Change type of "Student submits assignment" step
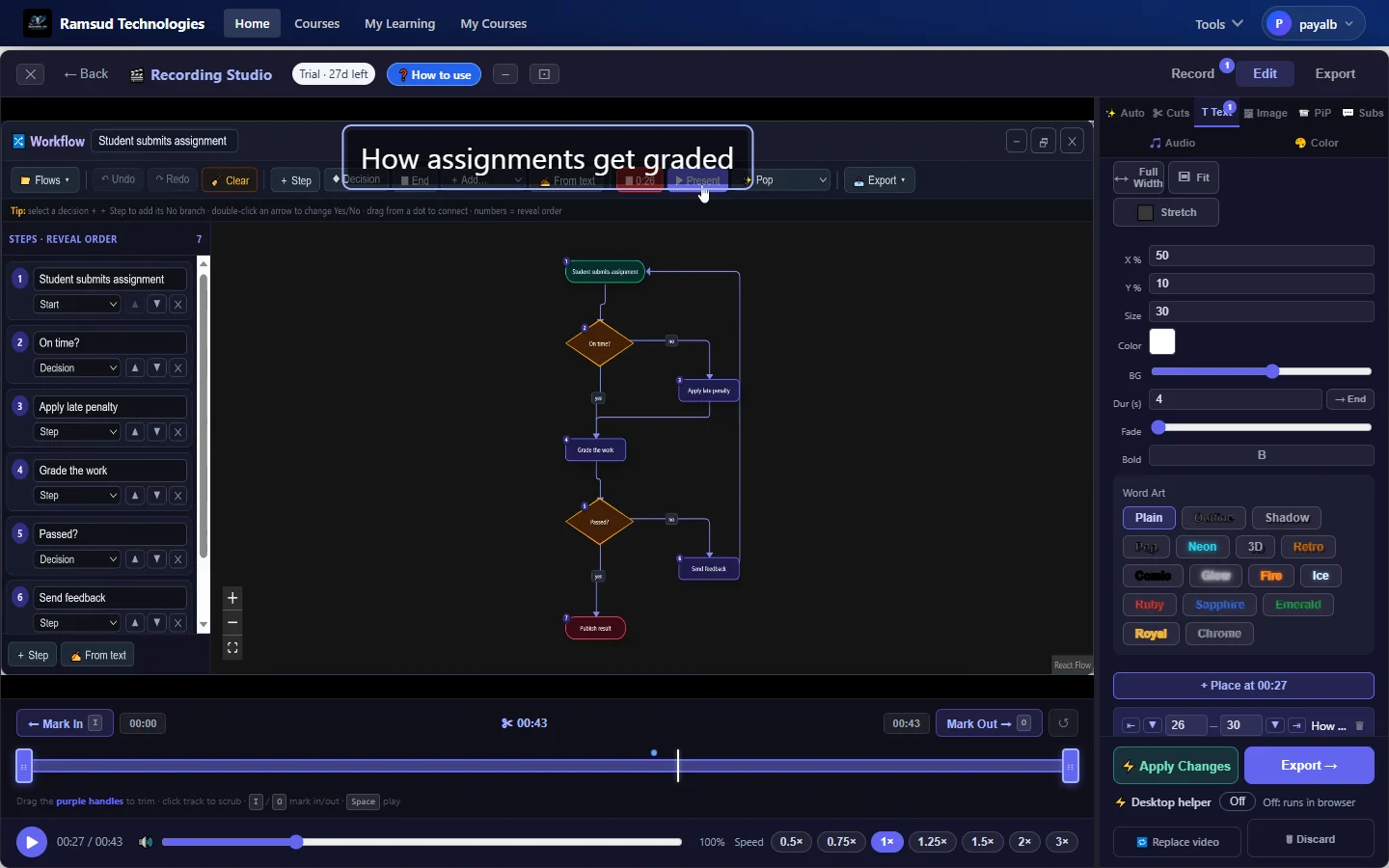 77,305
